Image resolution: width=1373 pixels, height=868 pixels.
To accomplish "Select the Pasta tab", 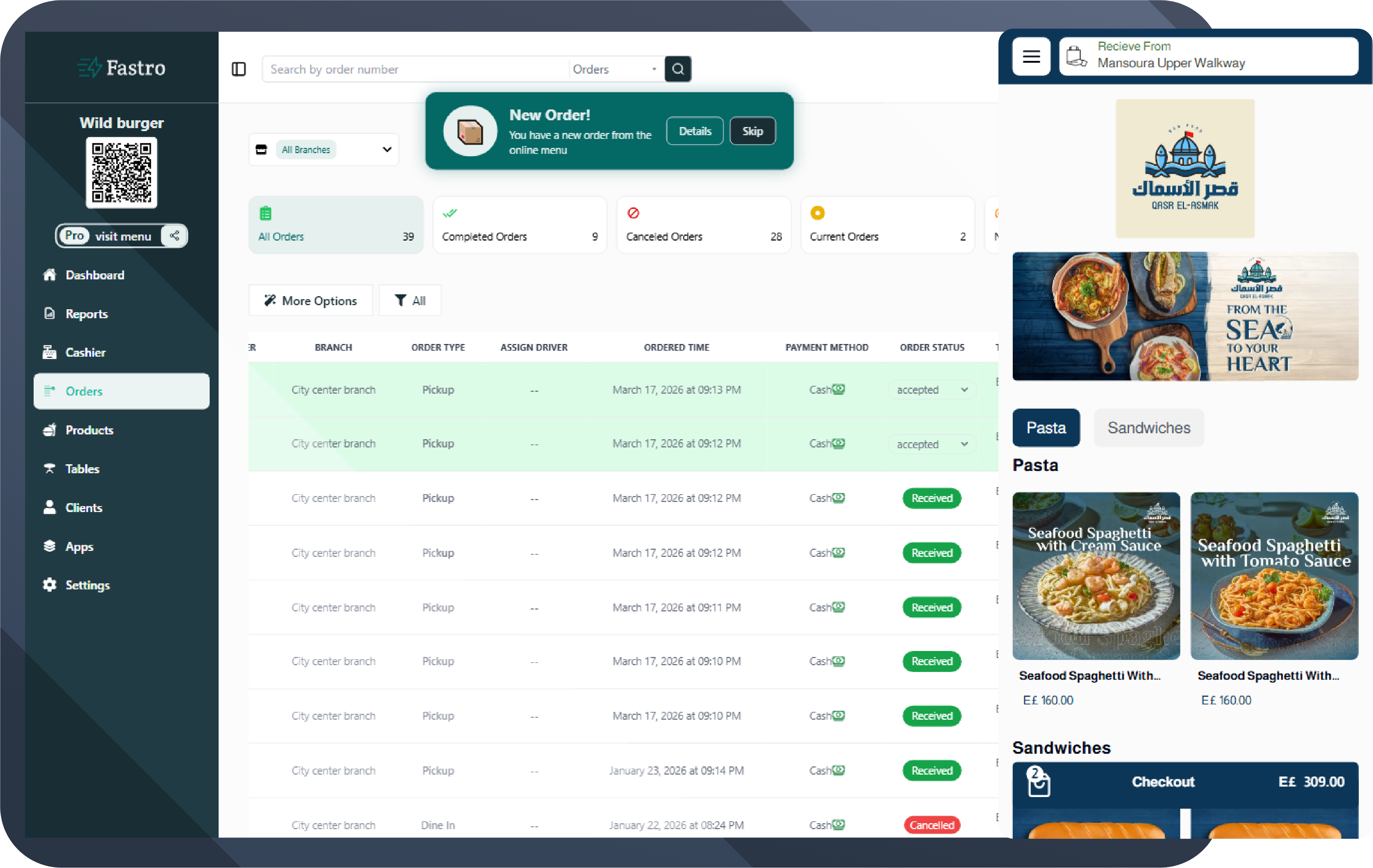I will [1046, 427].
